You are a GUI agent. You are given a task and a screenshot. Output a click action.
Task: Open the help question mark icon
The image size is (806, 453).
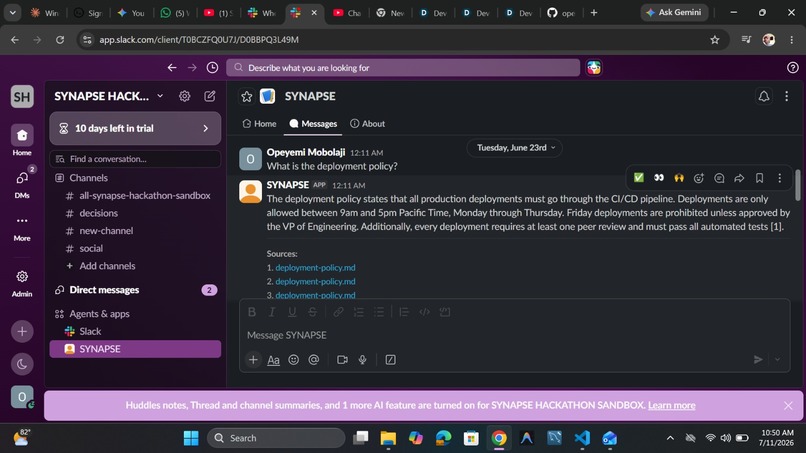793,67
